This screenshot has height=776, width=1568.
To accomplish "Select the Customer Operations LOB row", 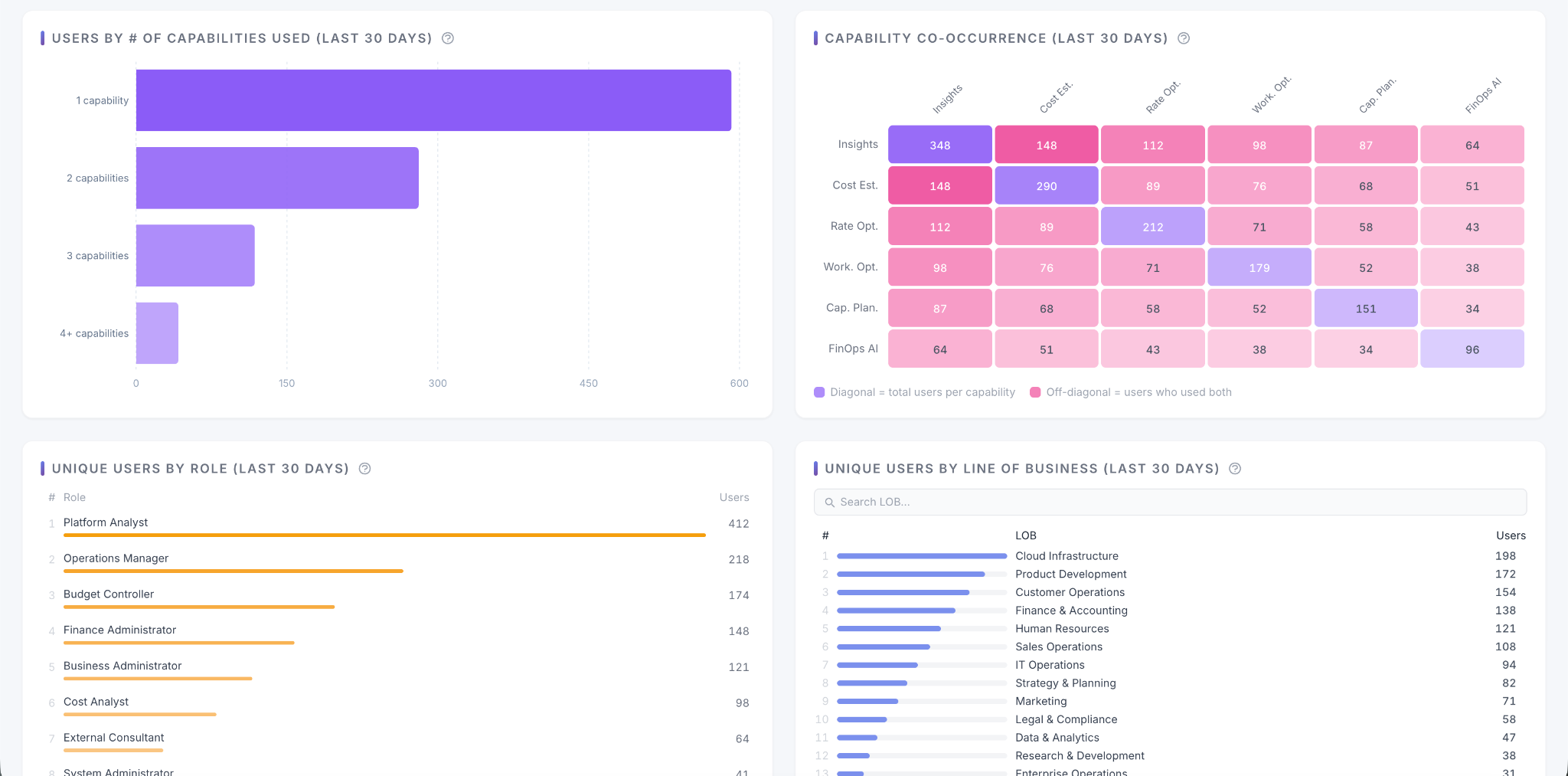I will (1170, 592).
